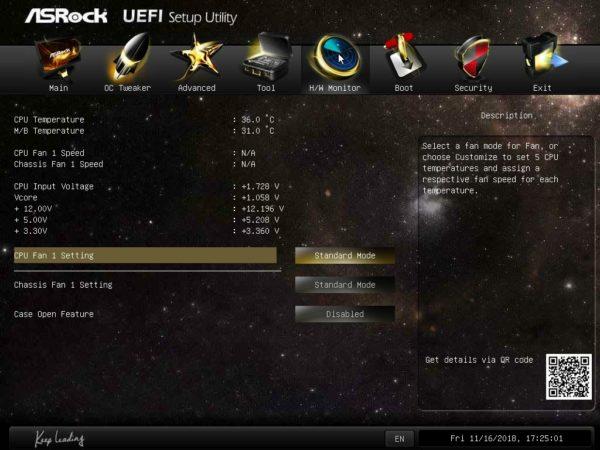Click the 31.0 °C motherboard temperature value
The image size is (600, 450).
[258, 131]
